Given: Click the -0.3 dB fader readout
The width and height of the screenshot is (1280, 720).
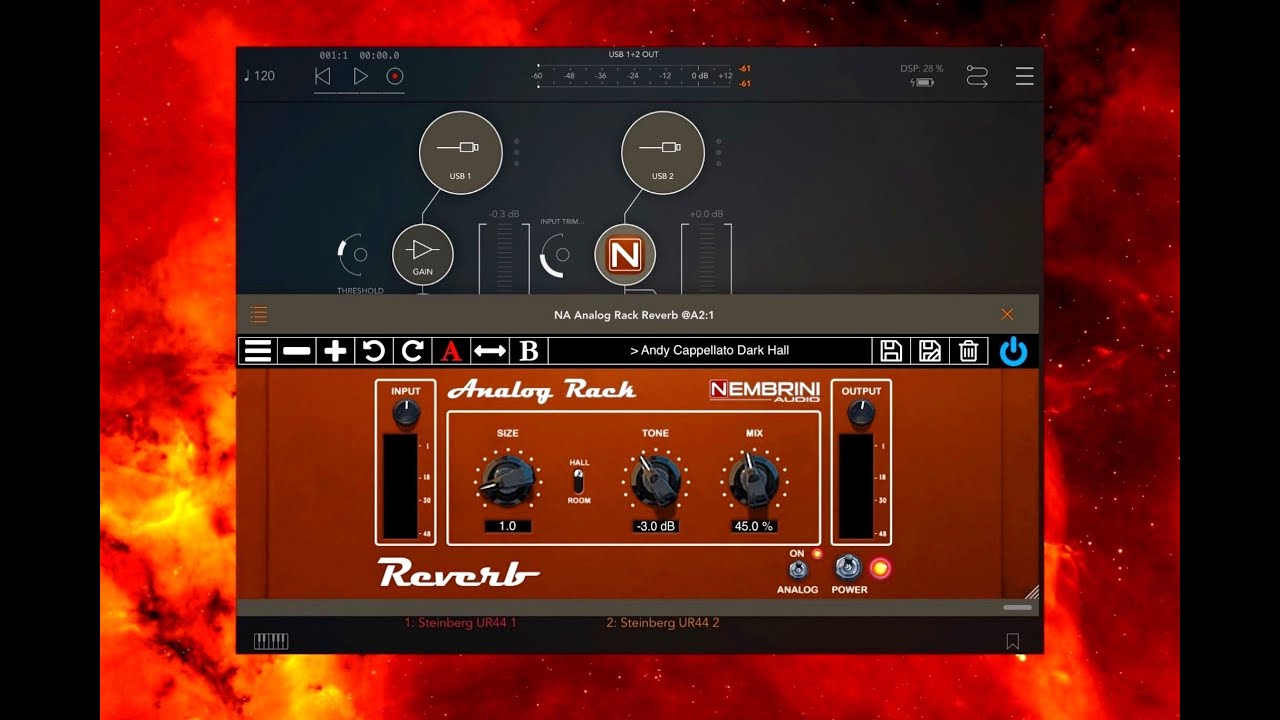Looking at the screenshot, I should (504, 214).
